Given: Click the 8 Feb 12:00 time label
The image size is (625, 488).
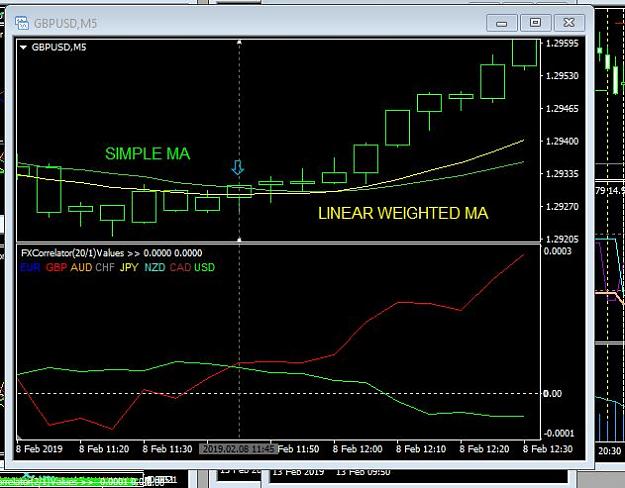Looking at the screenshot, I should coord(358,449).
